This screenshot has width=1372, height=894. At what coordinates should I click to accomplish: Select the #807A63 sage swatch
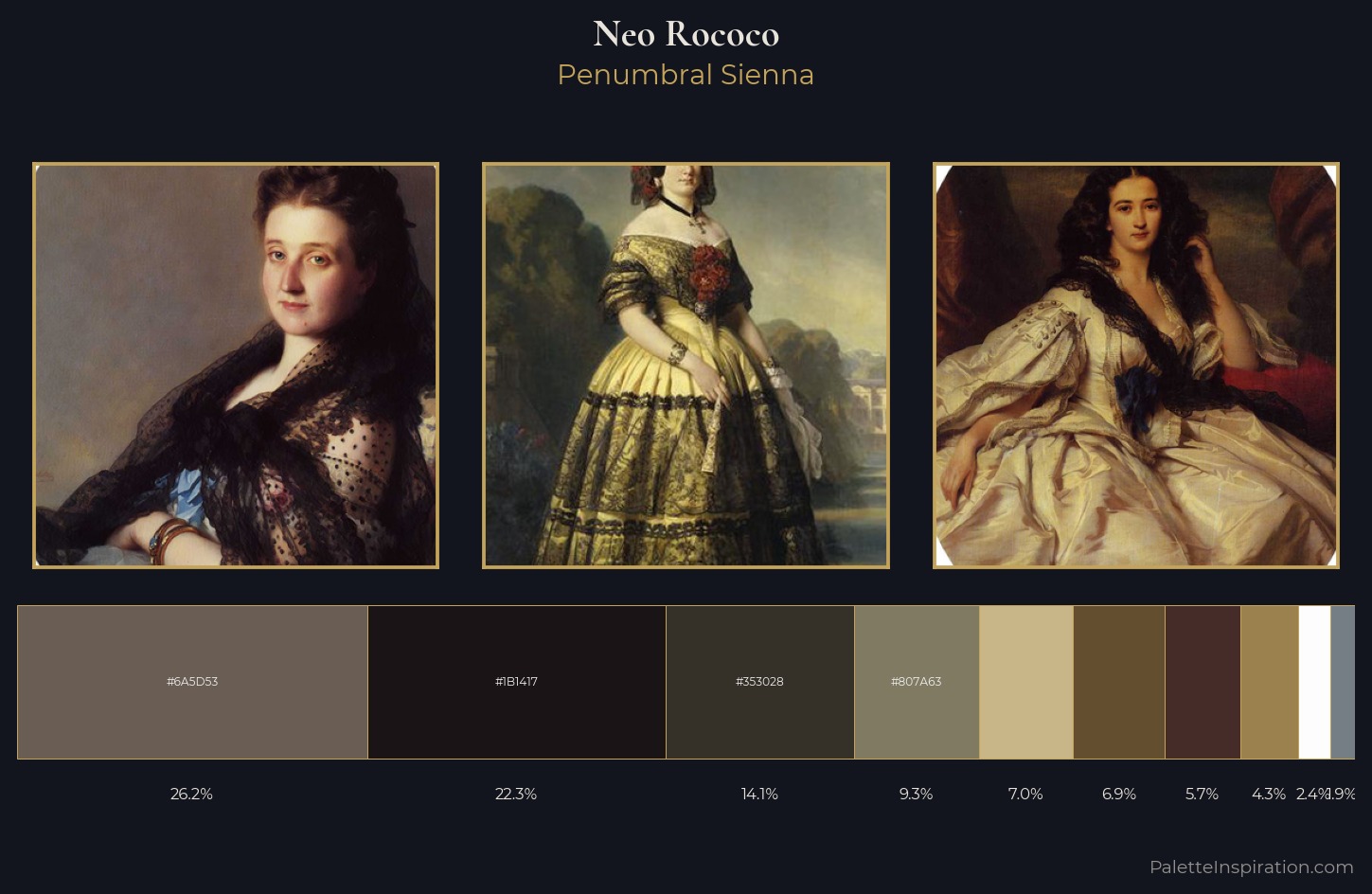(x=917, y=682)
